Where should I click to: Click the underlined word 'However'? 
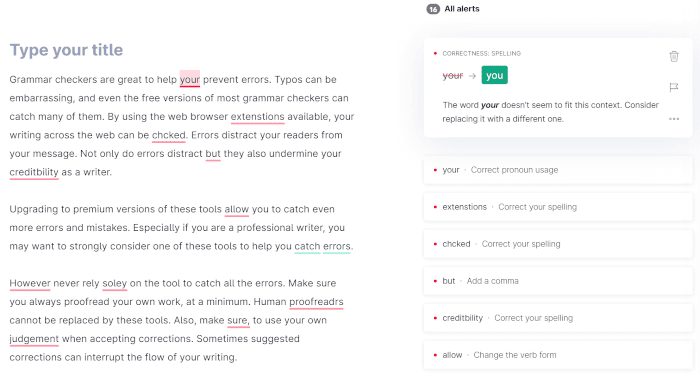pyautogui.click(x=30, y=283)
